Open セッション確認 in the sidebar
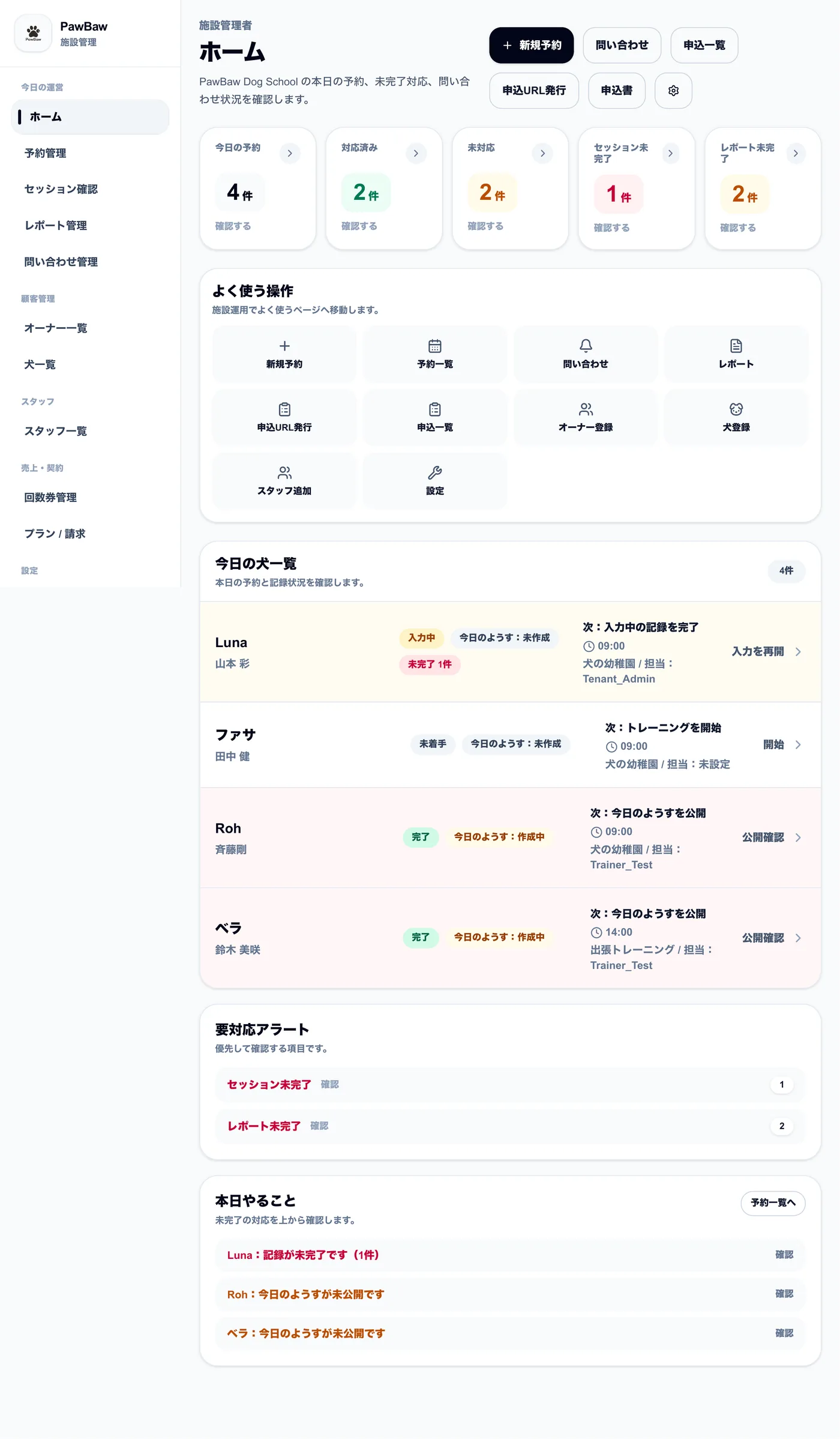 (x=90, y=189)
